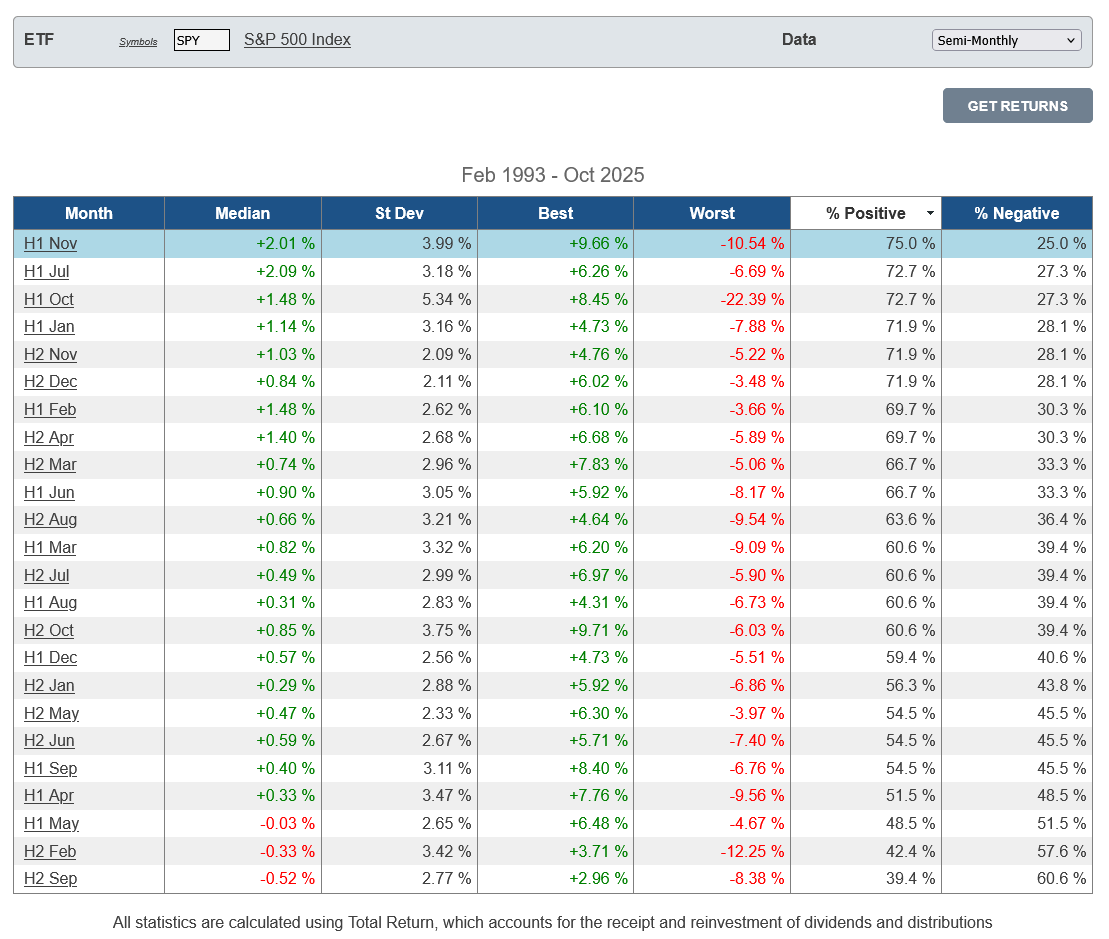Click the GET RETURNS button
1109x939 pixels.
tap(1017, 106)
